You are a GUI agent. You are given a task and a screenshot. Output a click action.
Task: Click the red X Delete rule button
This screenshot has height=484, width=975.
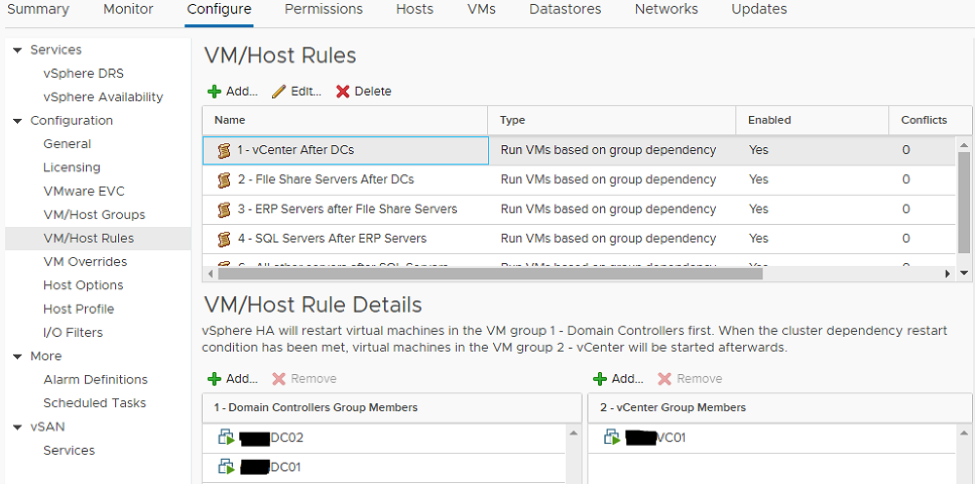click(363, 91)
